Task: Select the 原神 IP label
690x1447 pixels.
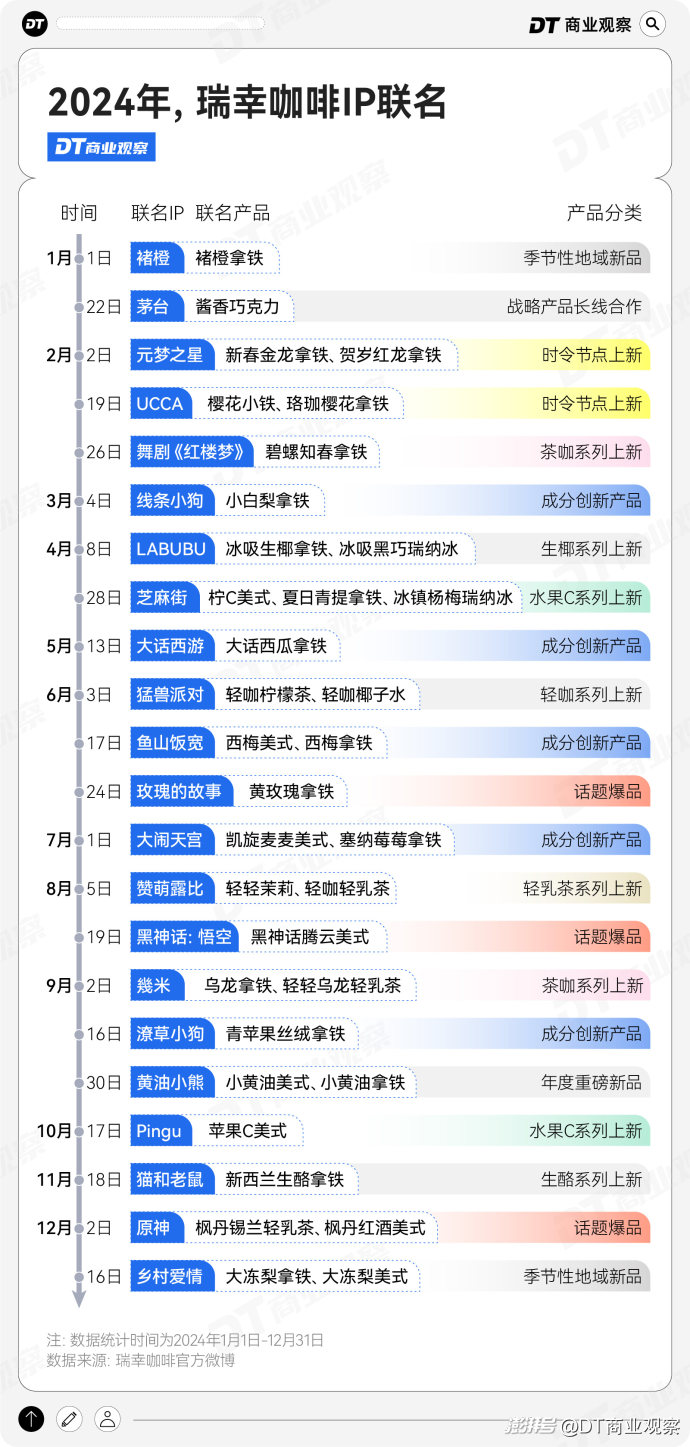Action: click(156, 1228)
